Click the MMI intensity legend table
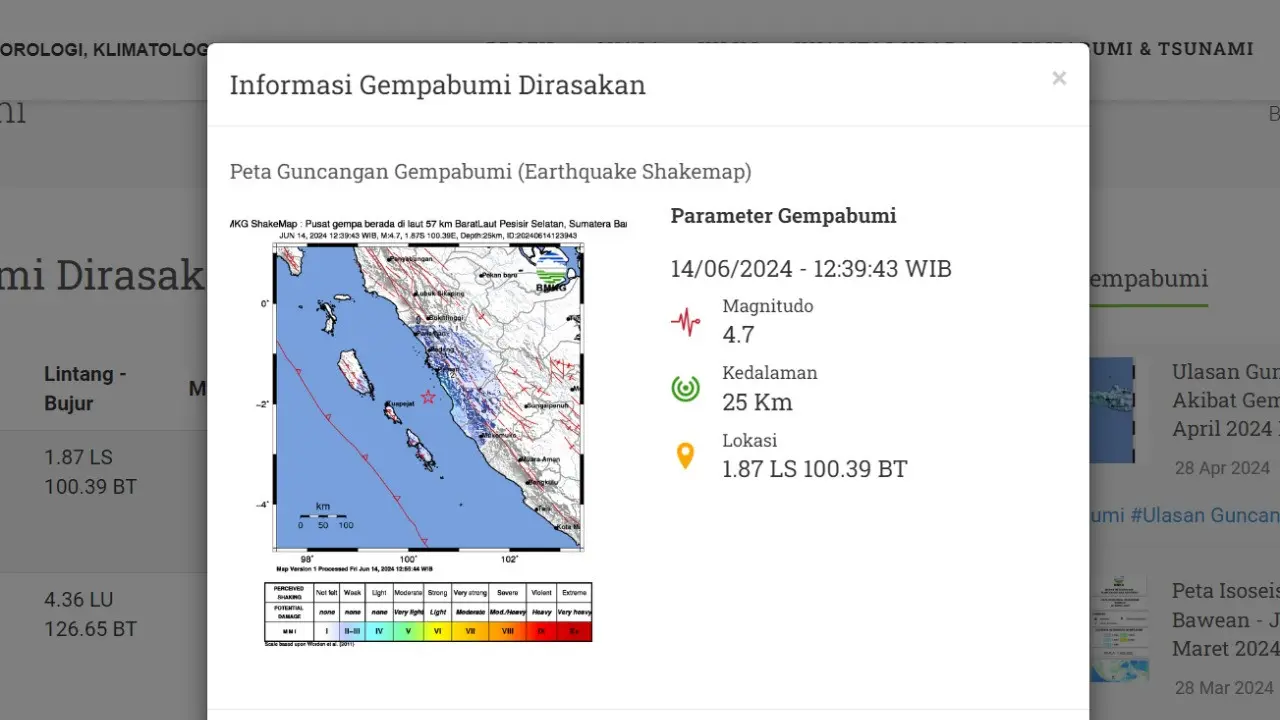This screenshot has height=720, width=1280. tap(428, 612)
